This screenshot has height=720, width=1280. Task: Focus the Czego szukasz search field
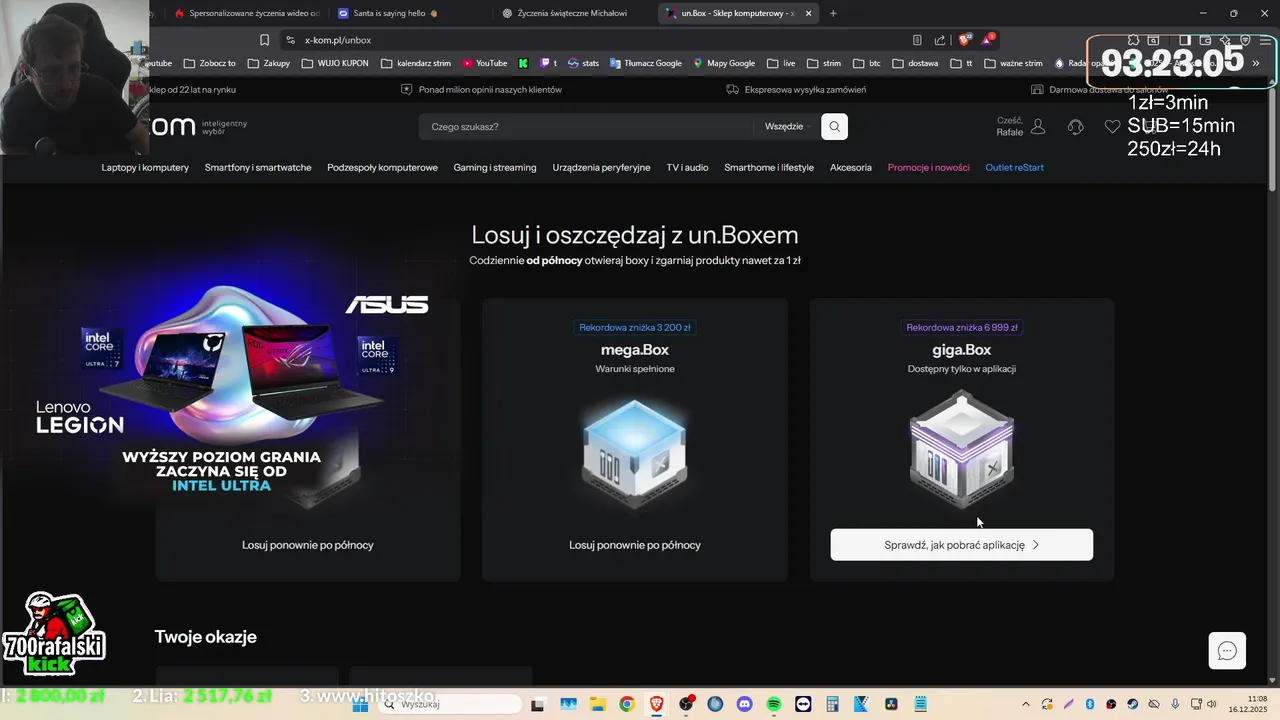[x=586, y=127]
